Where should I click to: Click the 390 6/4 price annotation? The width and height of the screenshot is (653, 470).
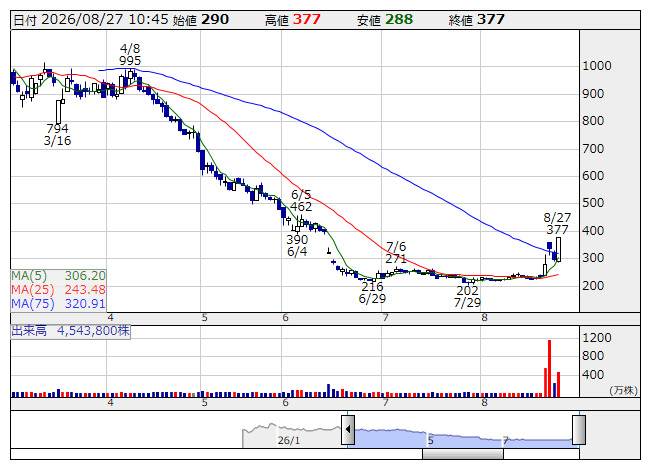coord(297,246)
